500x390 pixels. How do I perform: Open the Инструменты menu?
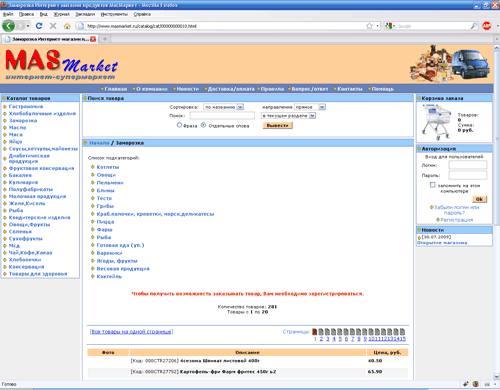click(x=114, y=14)
